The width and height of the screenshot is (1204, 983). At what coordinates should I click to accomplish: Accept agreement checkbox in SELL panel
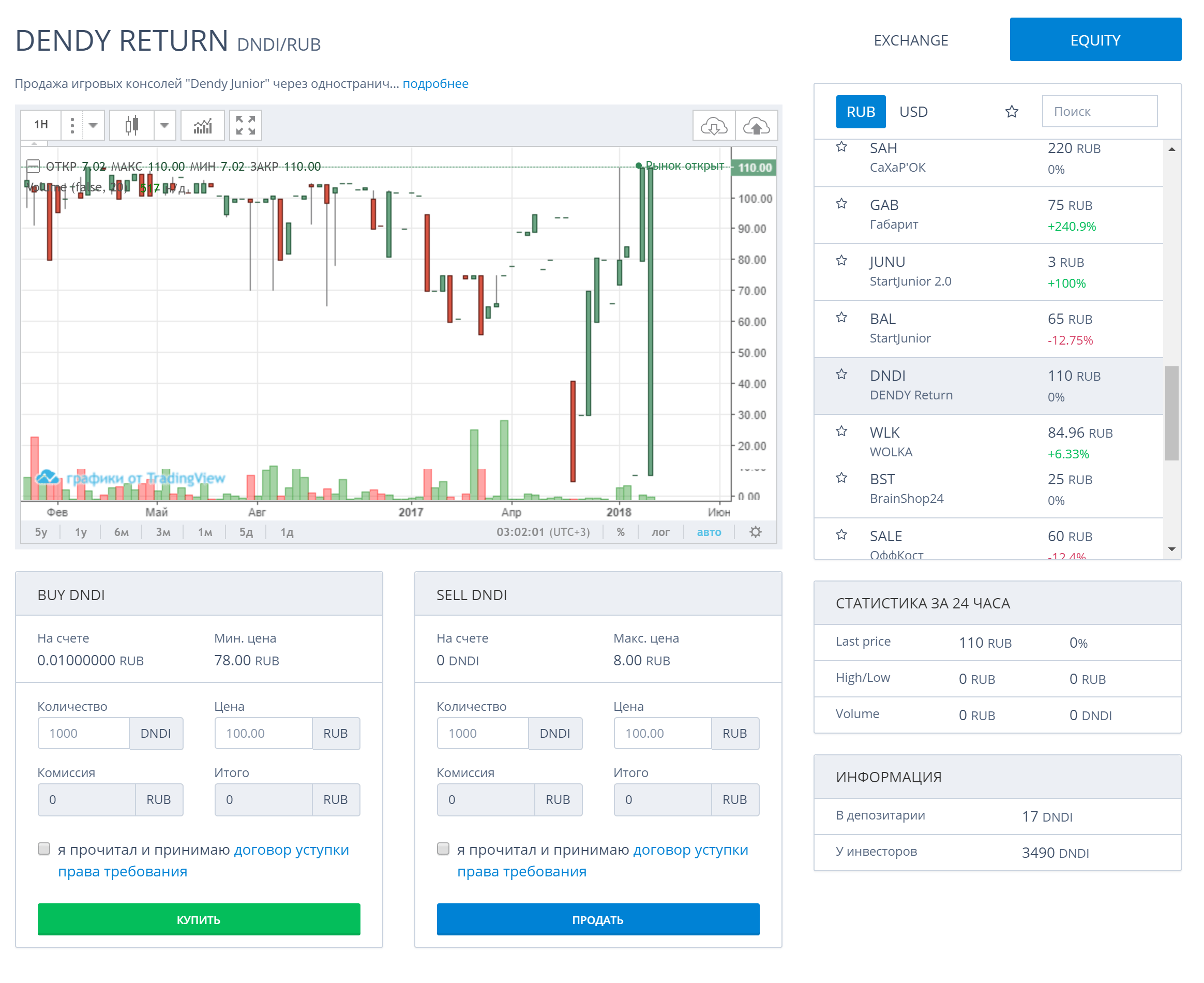444,849
